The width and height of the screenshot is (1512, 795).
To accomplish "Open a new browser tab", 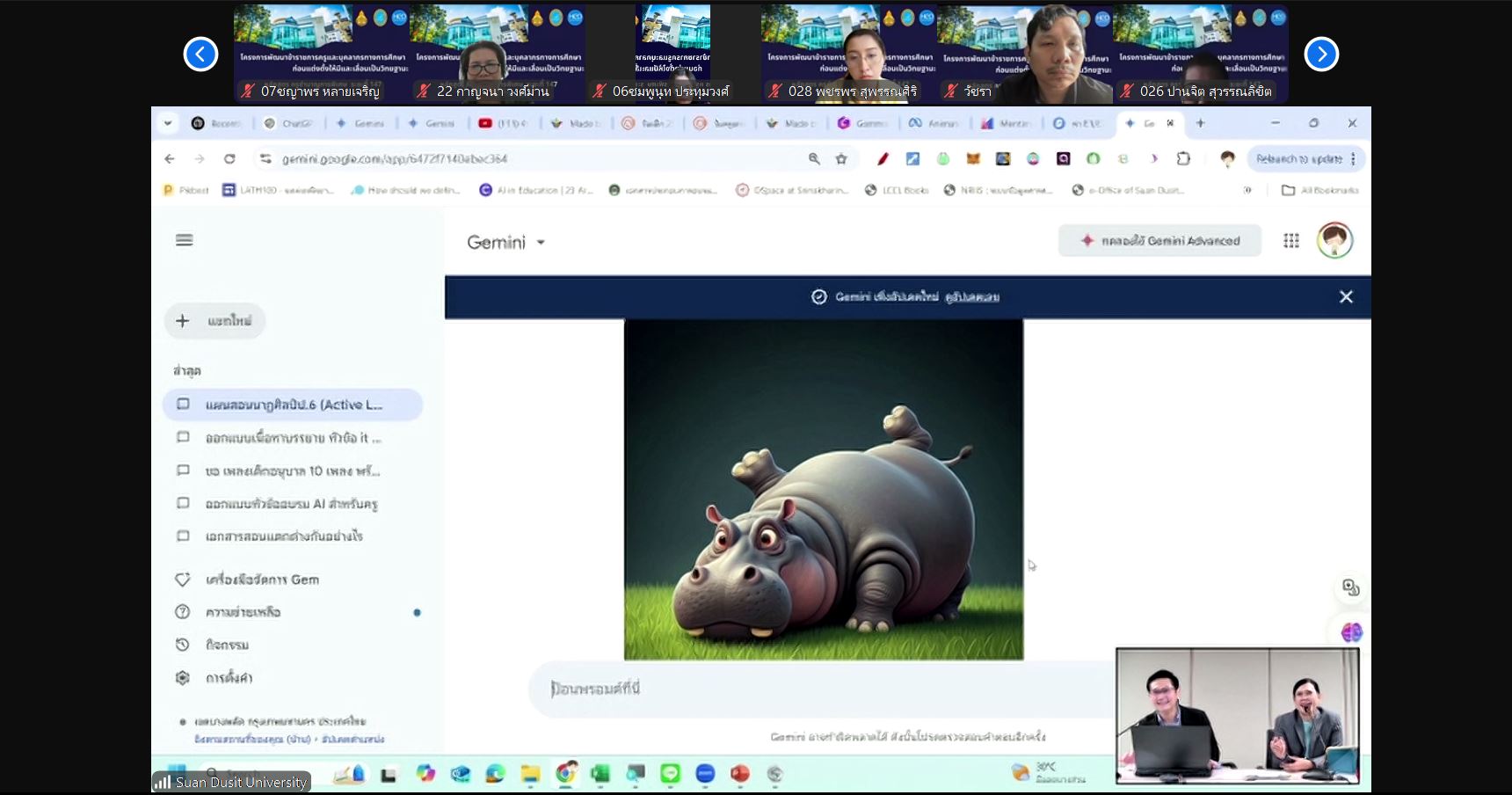I will [1200, 123].
